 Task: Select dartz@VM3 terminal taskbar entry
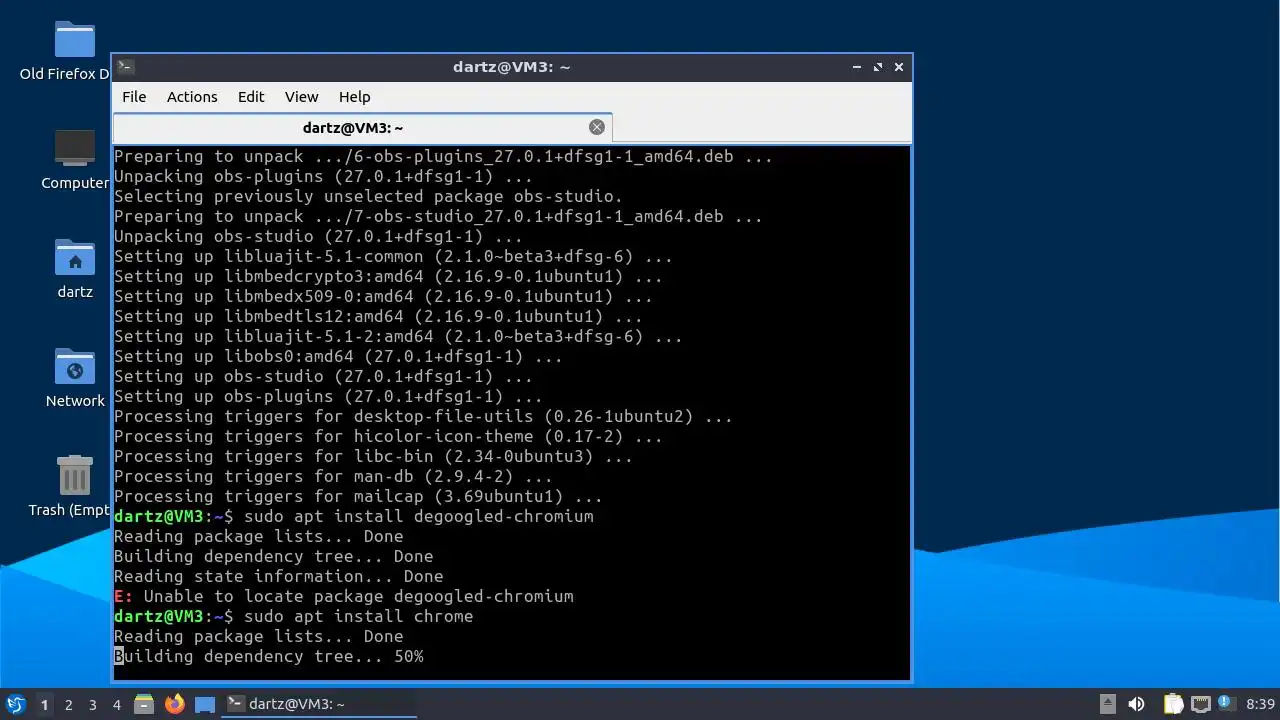[x=318, y=704]
